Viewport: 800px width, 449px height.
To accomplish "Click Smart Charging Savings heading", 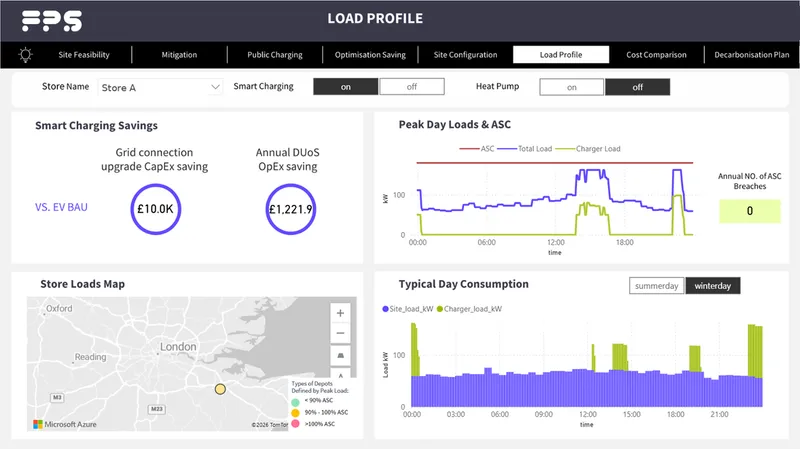I will pyautogui.click(x=96, y=126).
